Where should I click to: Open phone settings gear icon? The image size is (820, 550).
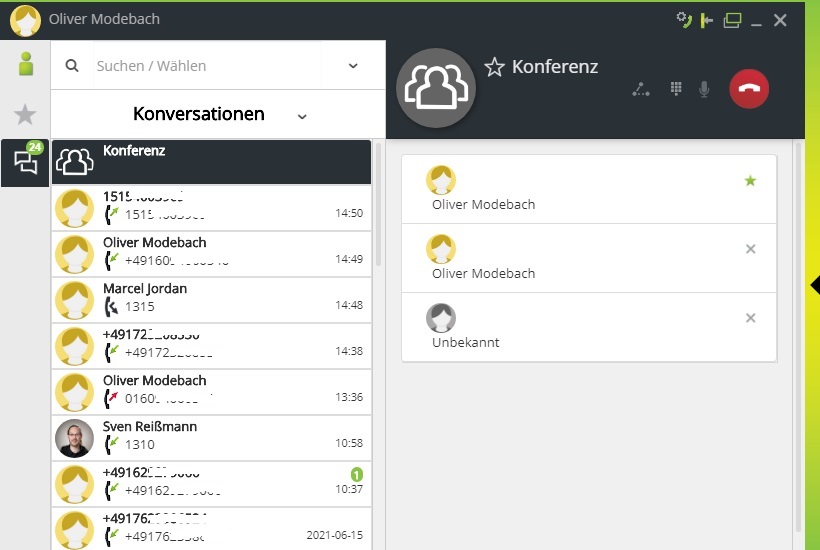click(684, 20)
